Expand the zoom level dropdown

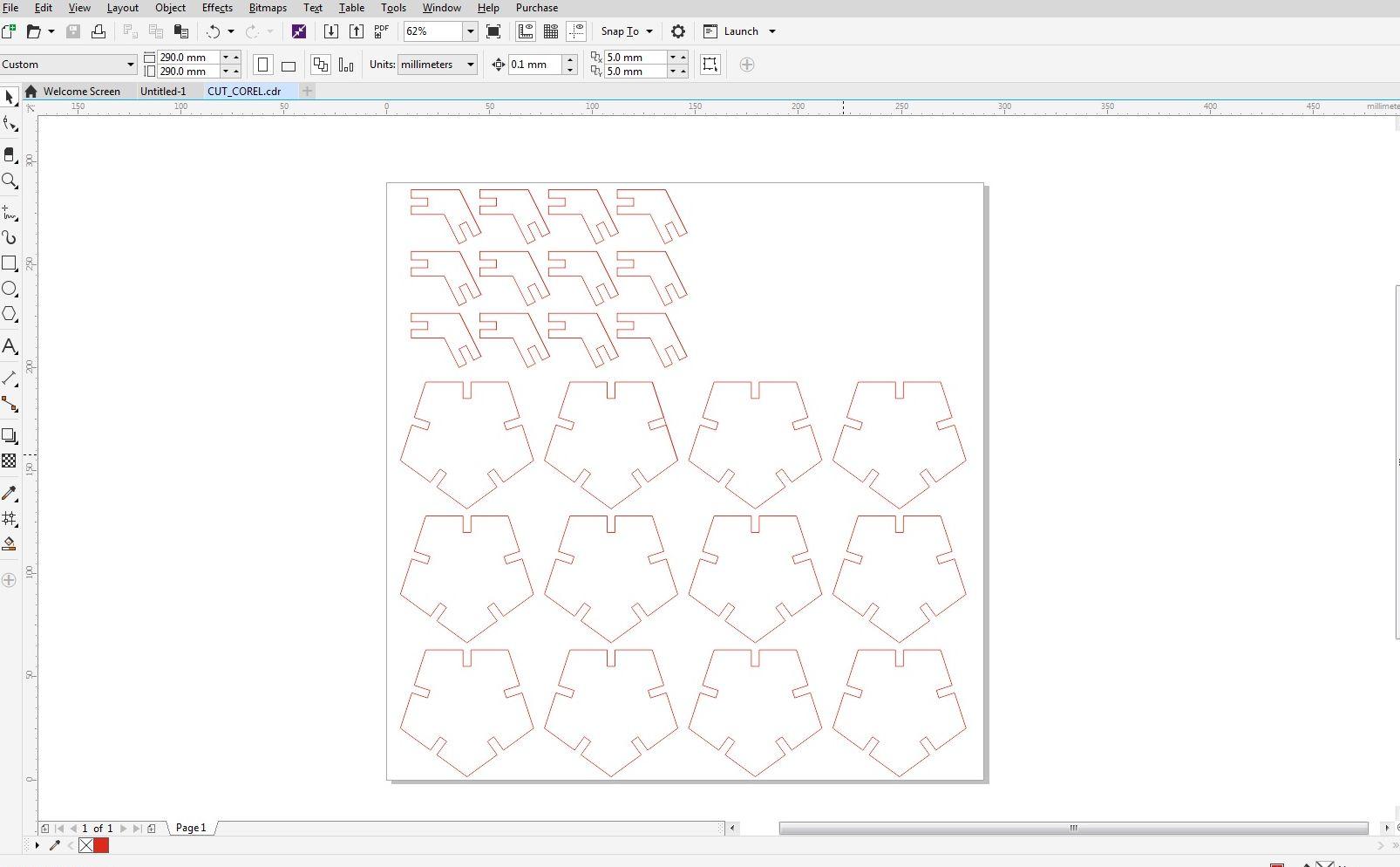click(470, 31)
